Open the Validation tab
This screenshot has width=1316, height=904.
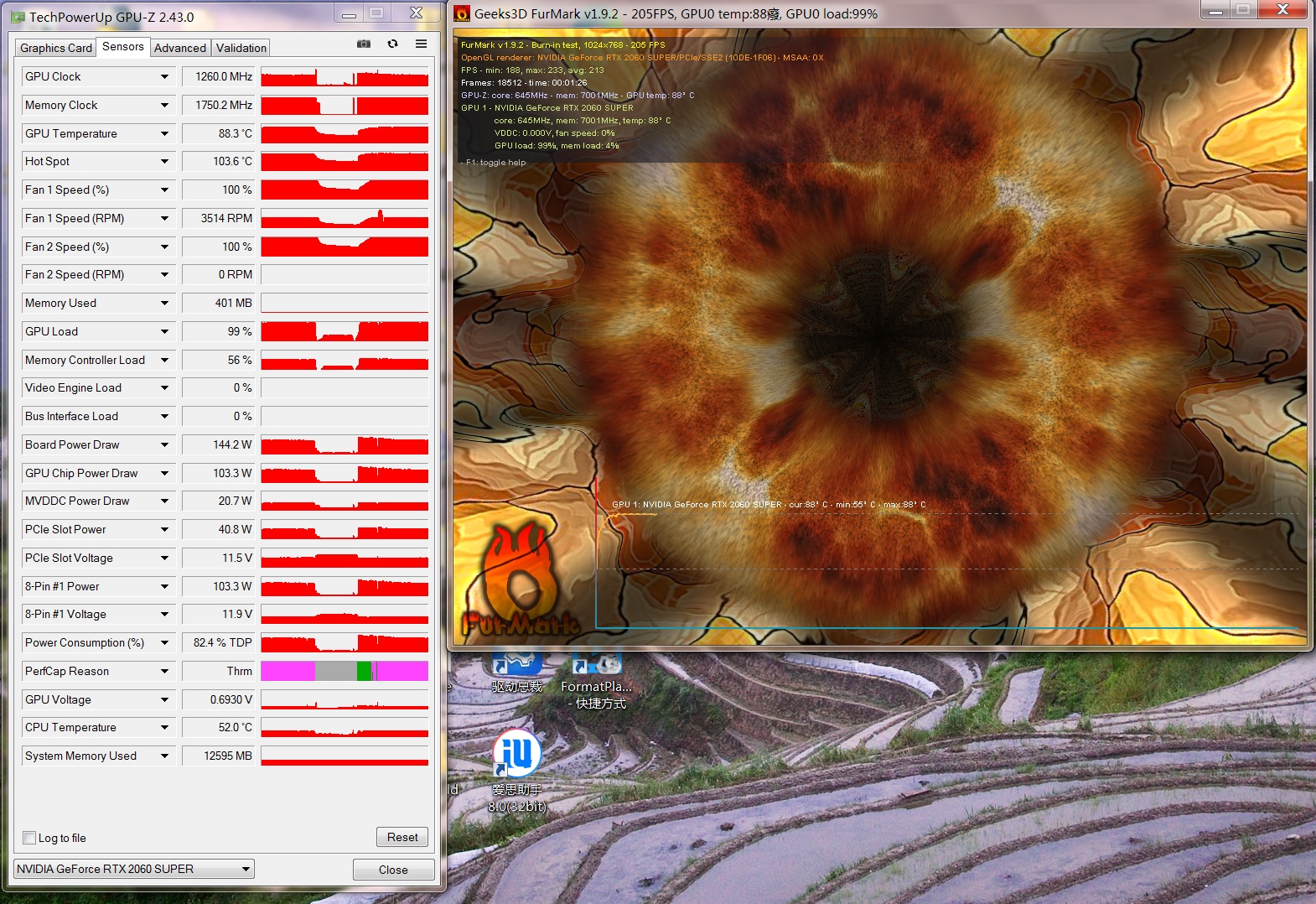(241, 48)
